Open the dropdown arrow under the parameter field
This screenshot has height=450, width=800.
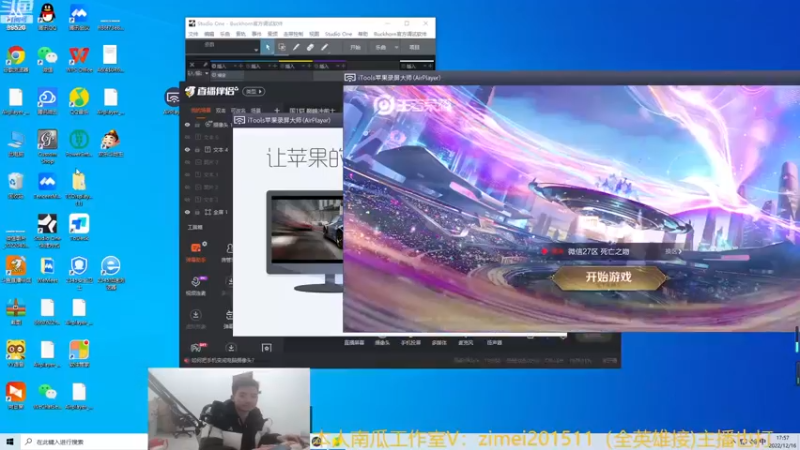pyautogui.click(x=256, y=50)
